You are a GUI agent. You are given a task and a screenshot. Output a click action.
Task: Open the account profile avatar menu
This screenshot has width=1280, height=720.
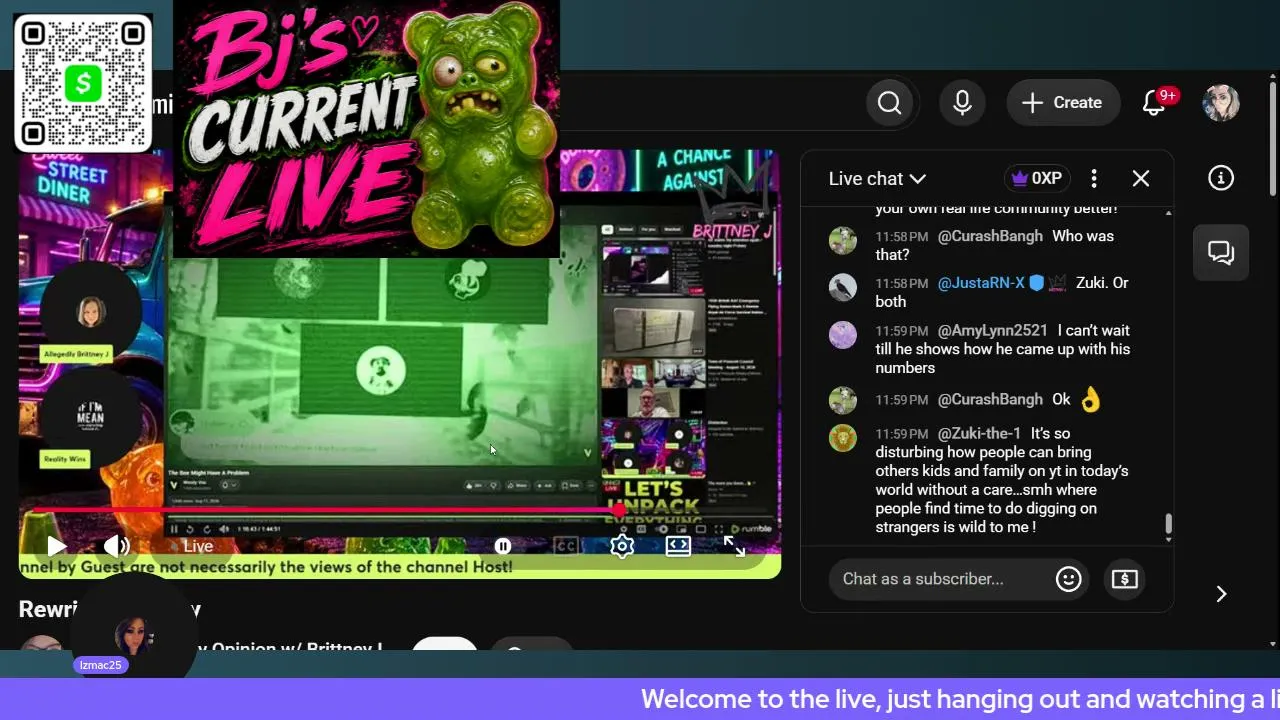1221,103
